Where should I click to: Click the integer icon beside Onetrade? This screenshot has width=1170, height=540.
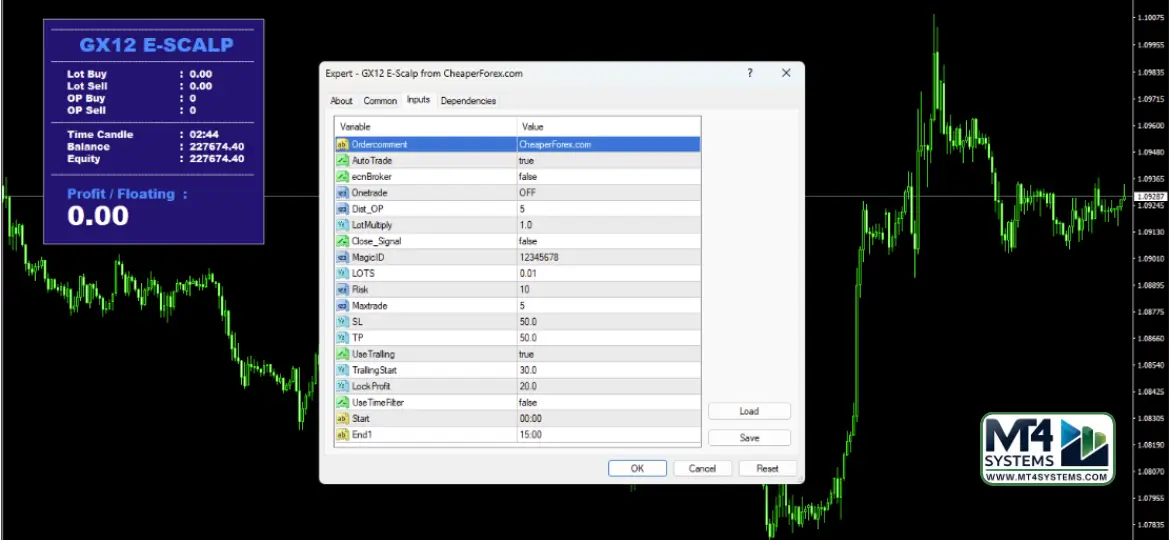pos(342,192)
